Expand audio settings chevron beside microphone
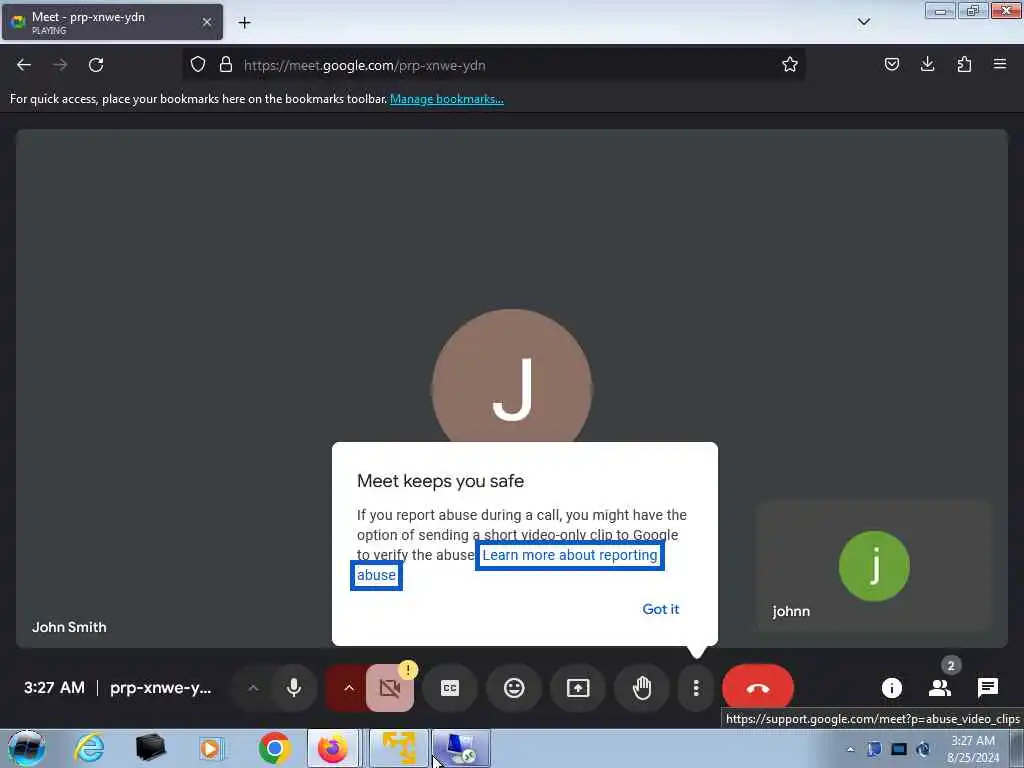The image size is (1024, 768). pyautogui.click(x=253, y=688)
